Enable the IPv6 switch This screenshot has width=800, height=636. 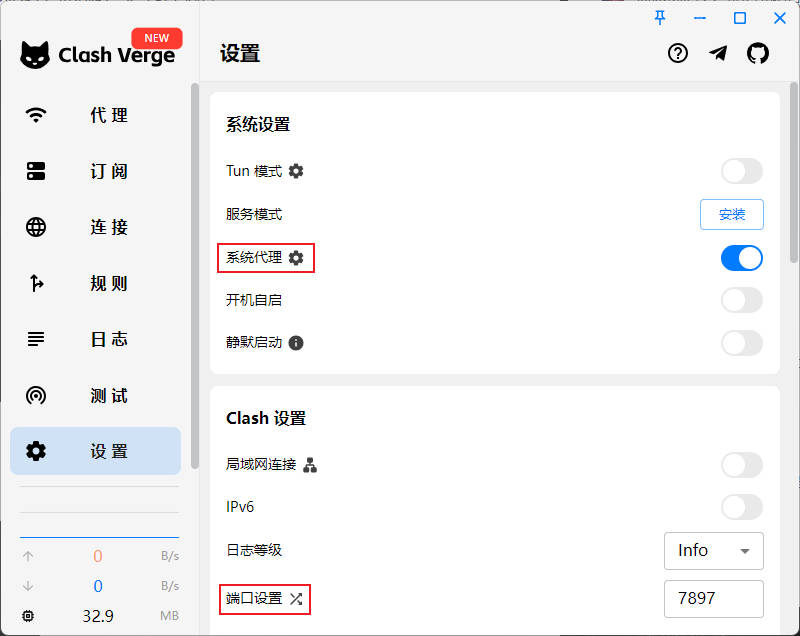pyautogui.click(x=742, y=507)
